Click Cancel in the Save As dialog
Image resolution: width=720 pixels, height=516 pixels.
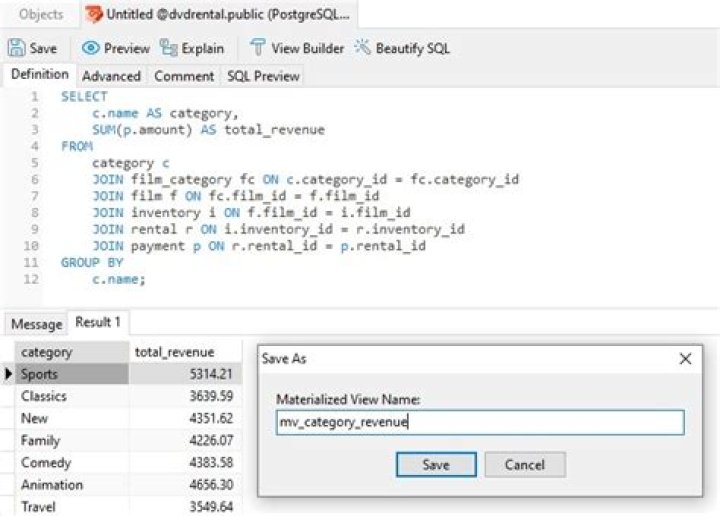point(525,465)
